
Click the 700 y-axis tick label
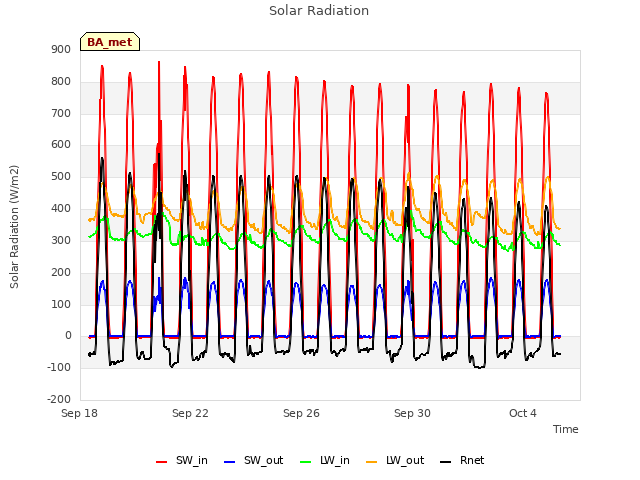click(x=61, y=113)
